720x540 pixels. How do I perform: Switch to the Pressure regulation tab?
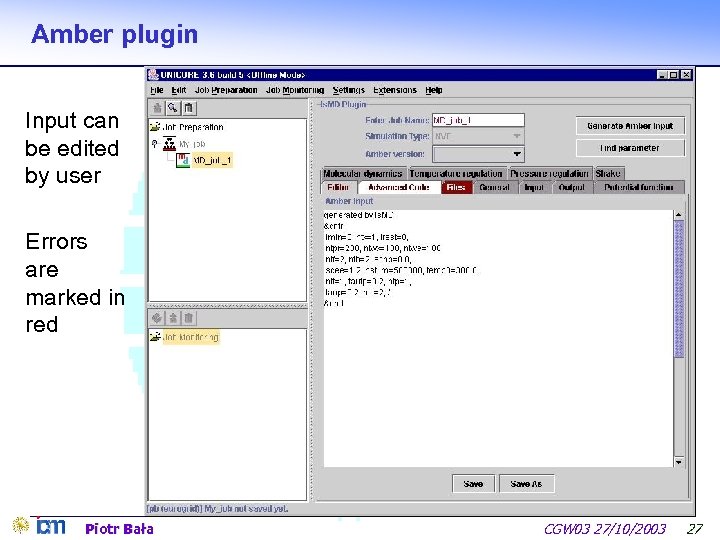point(549,174)
